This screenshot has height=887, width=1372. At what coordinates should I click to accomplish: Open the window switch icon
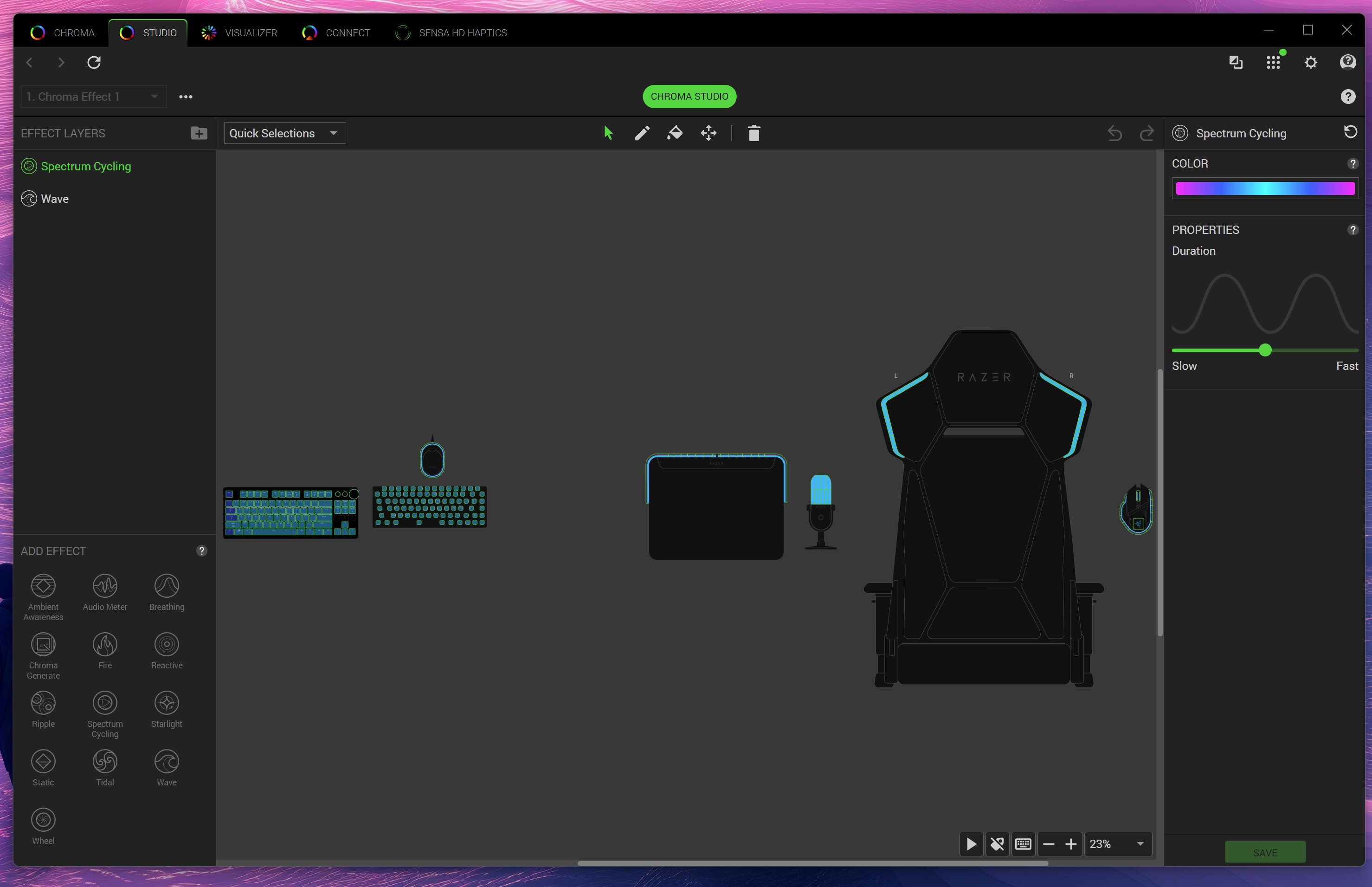[1236, 62]
